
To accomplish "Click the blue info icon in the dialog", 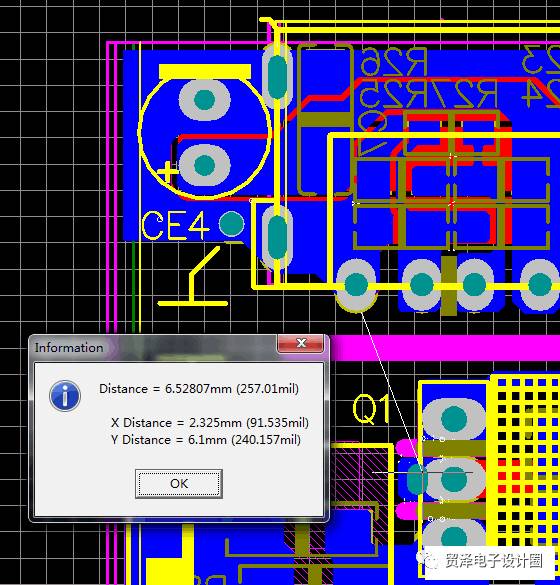I will (x=65, y=395).
